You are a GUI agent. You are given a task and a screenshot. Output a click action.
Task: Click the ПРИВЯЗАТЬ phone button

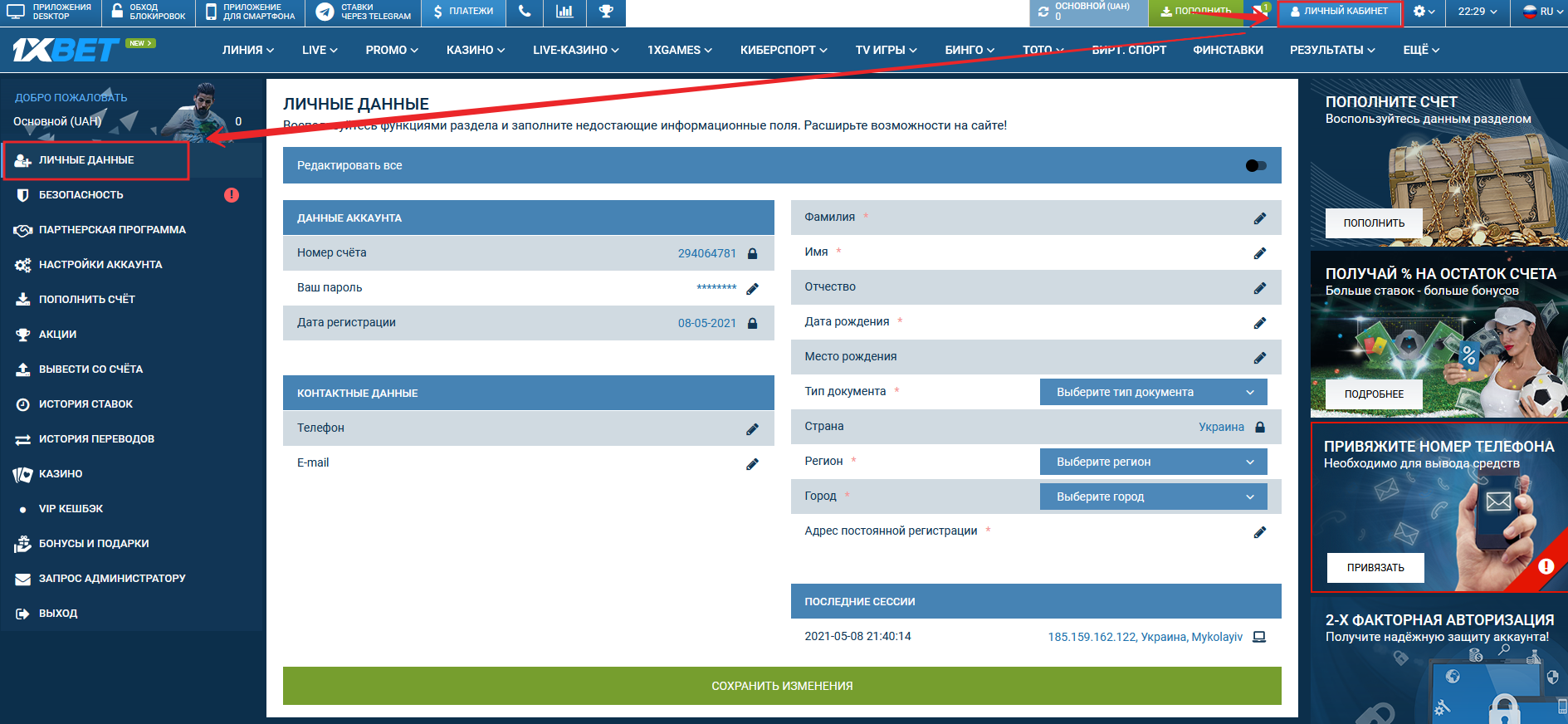[1375, 567]
